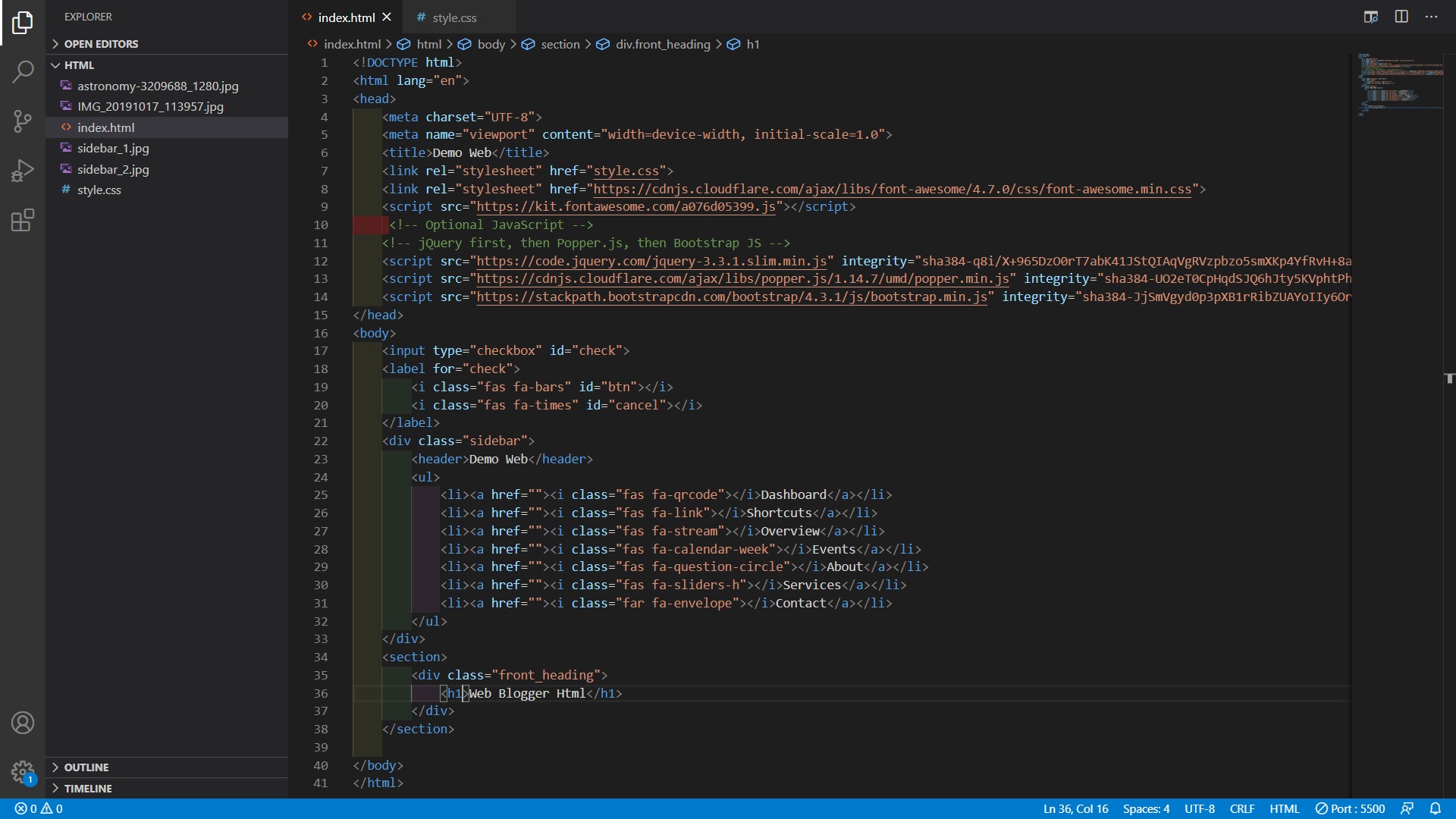Collapse the HTML folder section
Image resolution: width=1456 pixels, height=819 pixels.
pos(167,65)
